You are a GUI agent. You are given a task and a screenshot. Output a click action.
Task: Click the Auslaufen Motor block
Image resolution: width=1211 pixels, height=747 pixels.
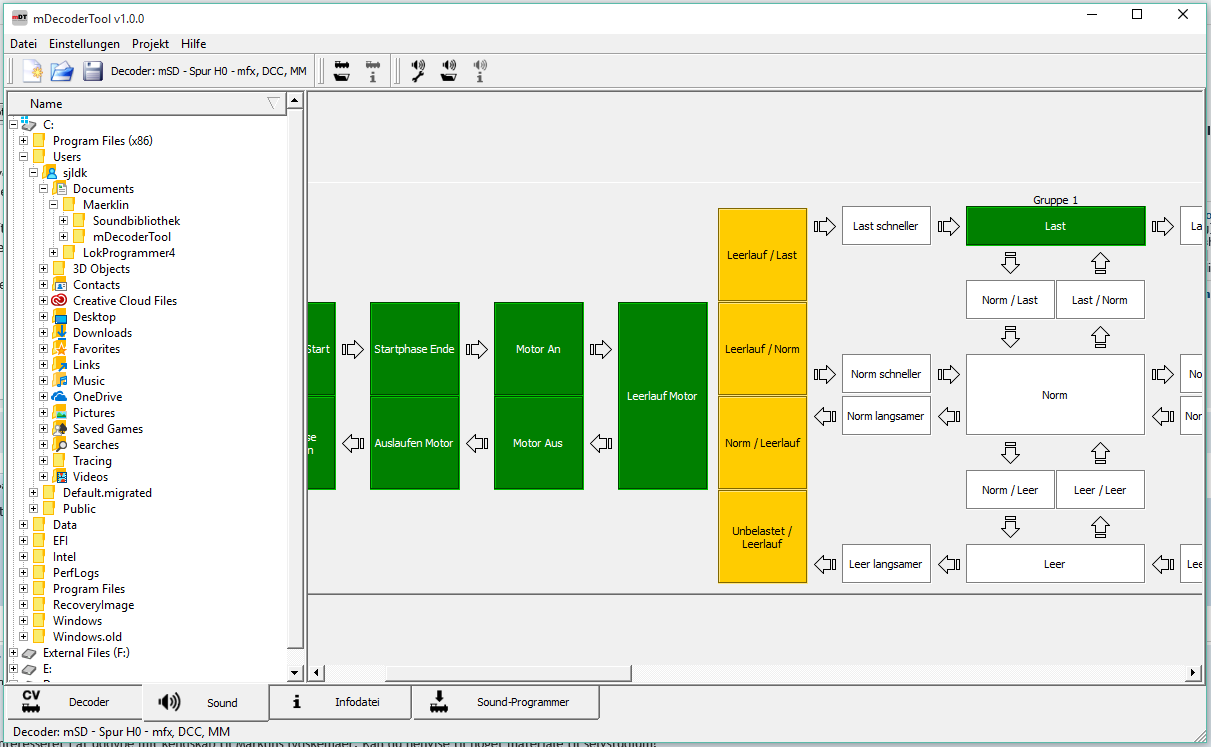414,443
